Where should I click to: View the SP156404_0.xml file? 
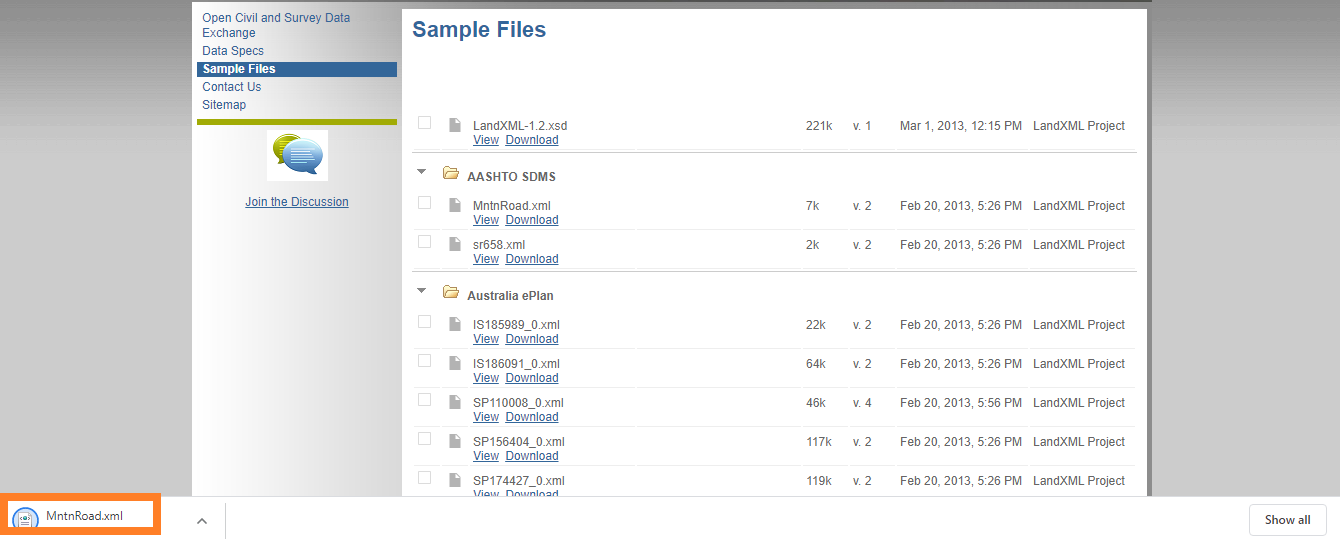pos(486,456)
